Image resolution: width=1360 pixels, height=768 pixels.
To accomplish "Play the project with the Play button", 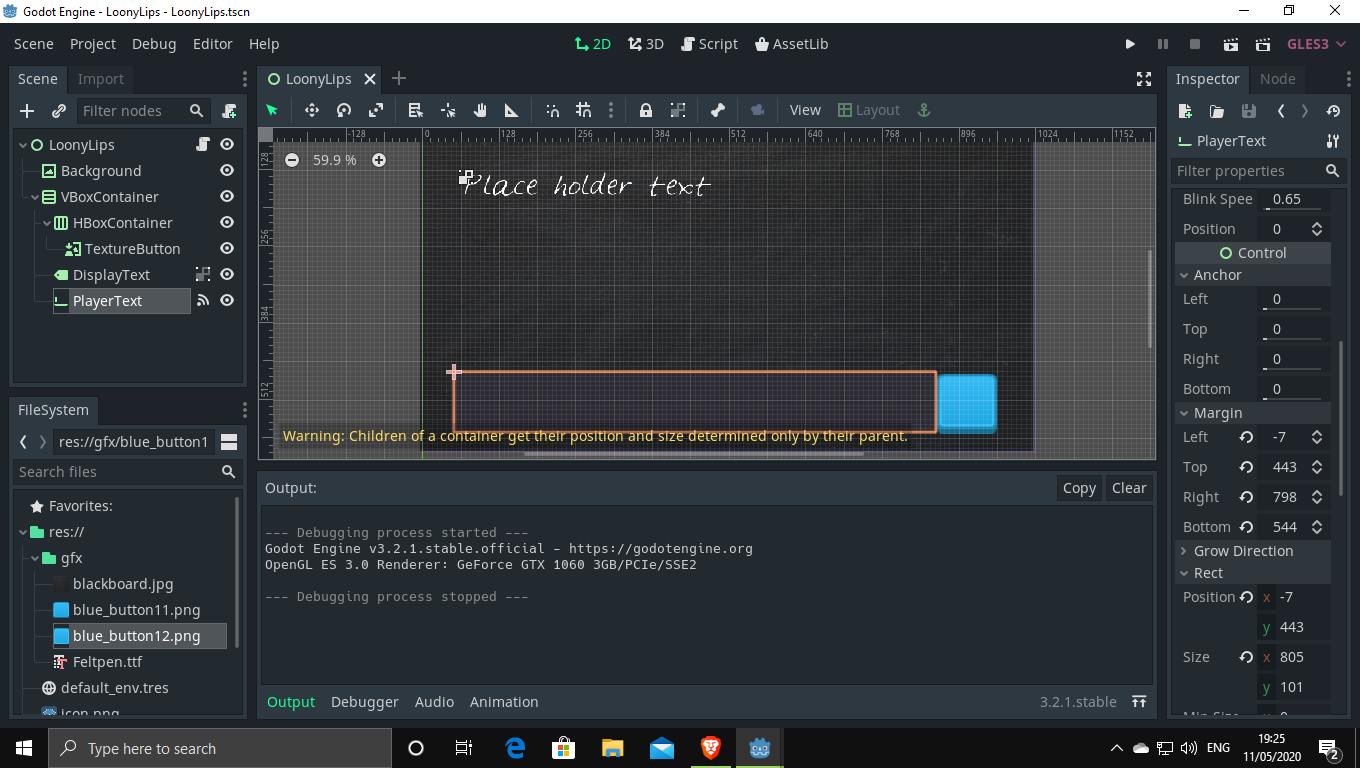I will pos(1130,44).
